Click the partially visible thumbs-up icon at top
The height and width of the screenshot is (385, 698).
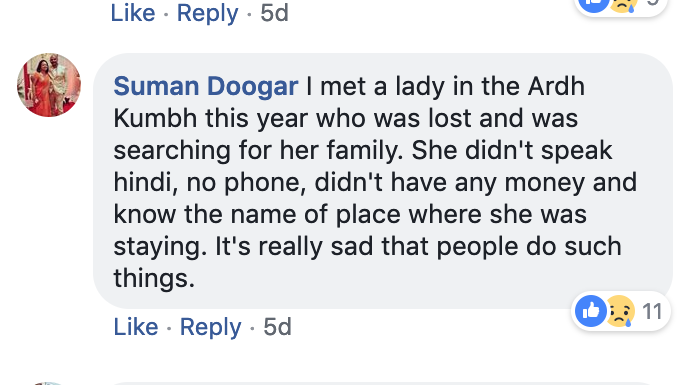tap(593, 5)
